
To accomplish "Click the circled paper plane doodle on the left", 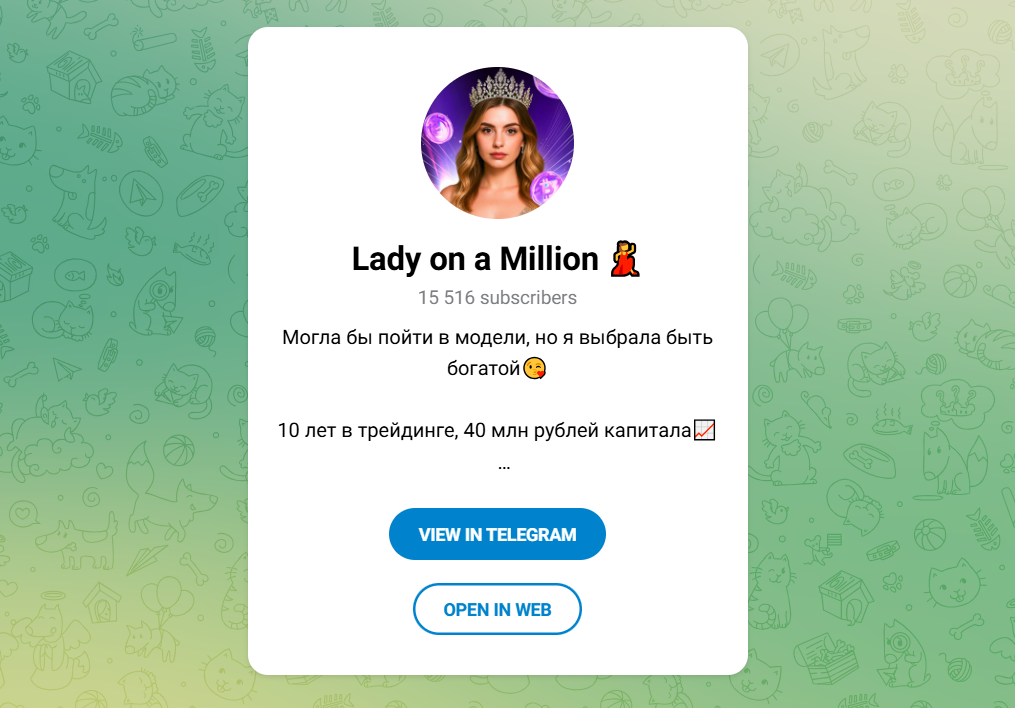I will [140, 193].
